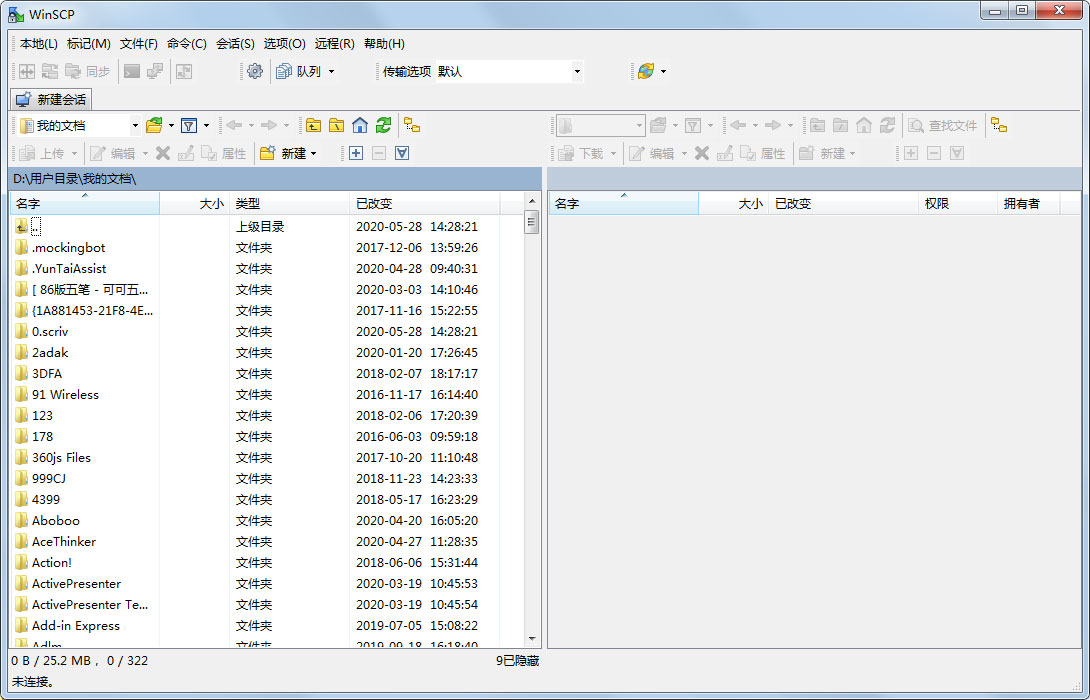Screen dimensions: 1090x700
Task: Open the Preferences gear icon
Action: click(x=253, y=71)
